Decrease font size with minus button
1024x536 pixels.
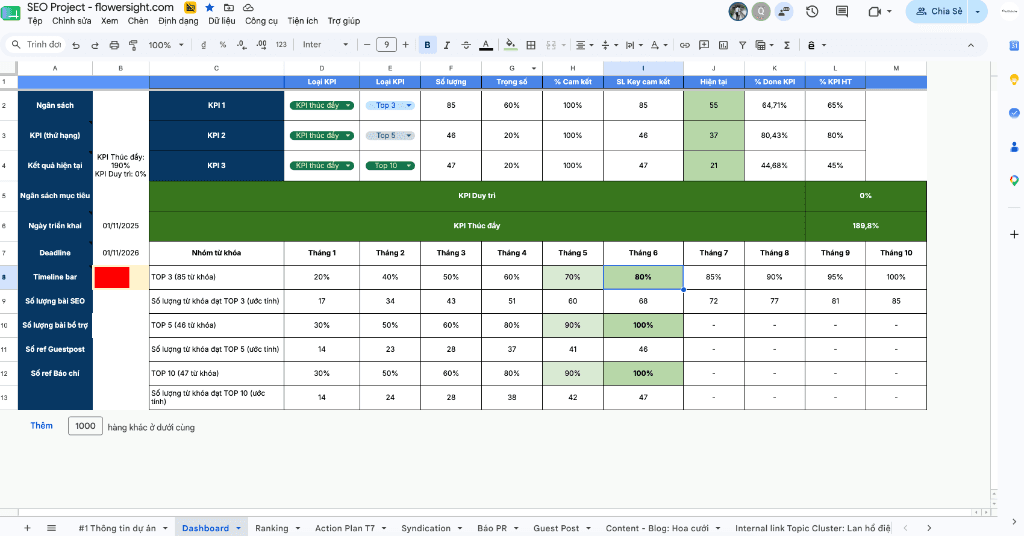(x=367, y=44)
